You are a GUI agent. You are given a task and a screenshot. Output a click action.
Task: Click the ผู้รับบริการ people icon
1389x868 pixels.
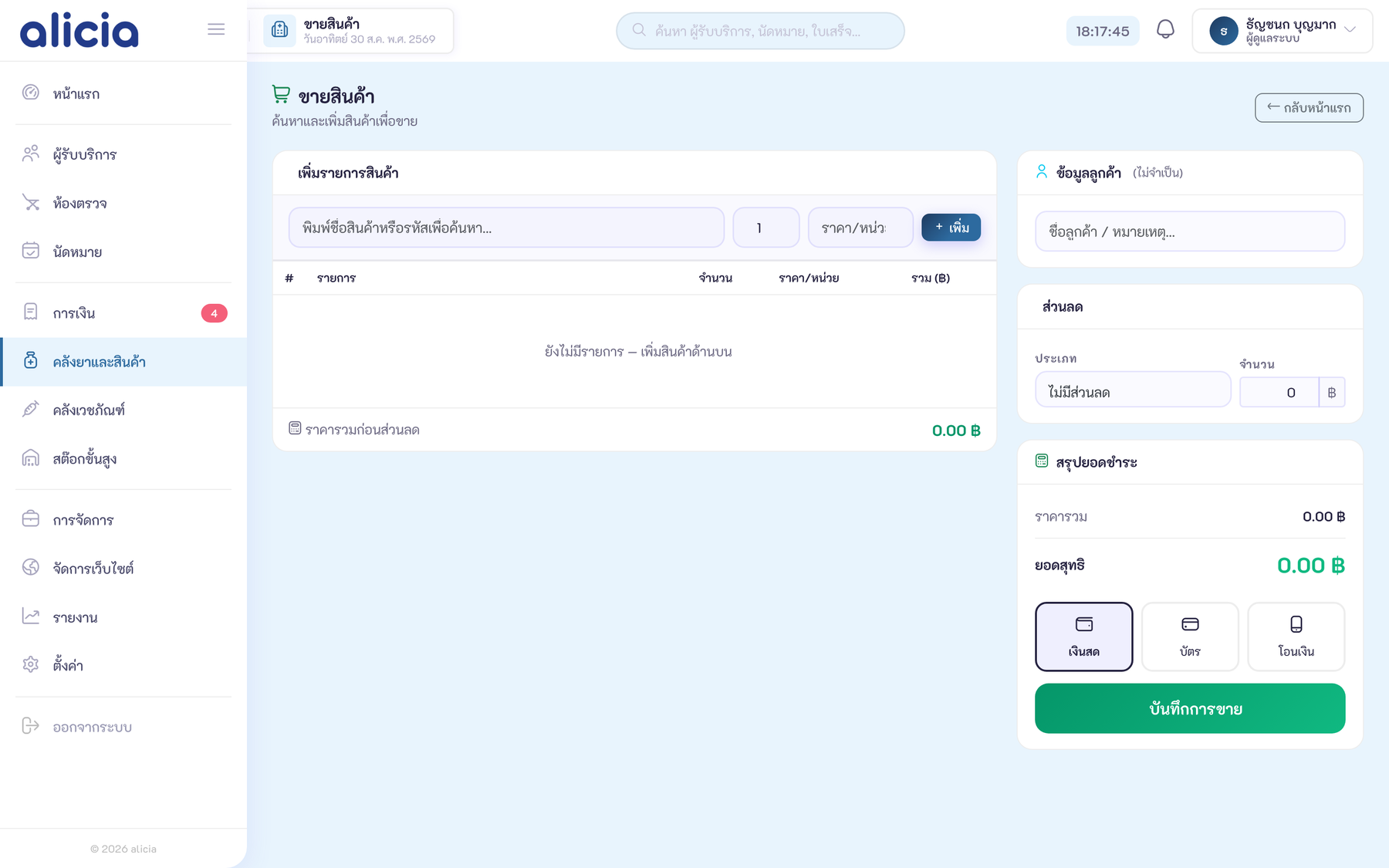pos(31,154)
